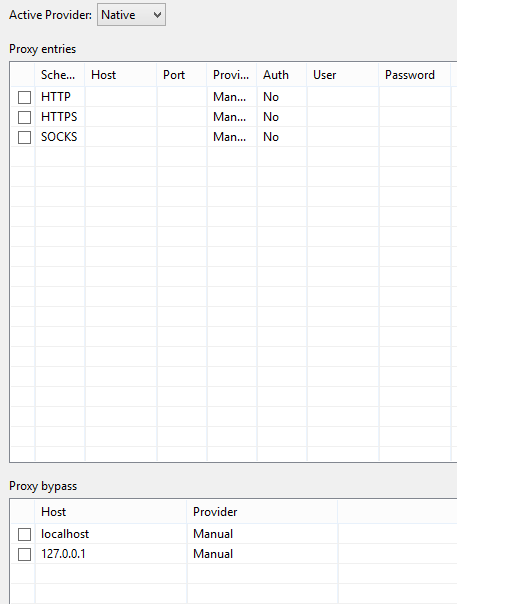
Task: Click the Port cell of the SOCKS row
Action: coord(182,137)
